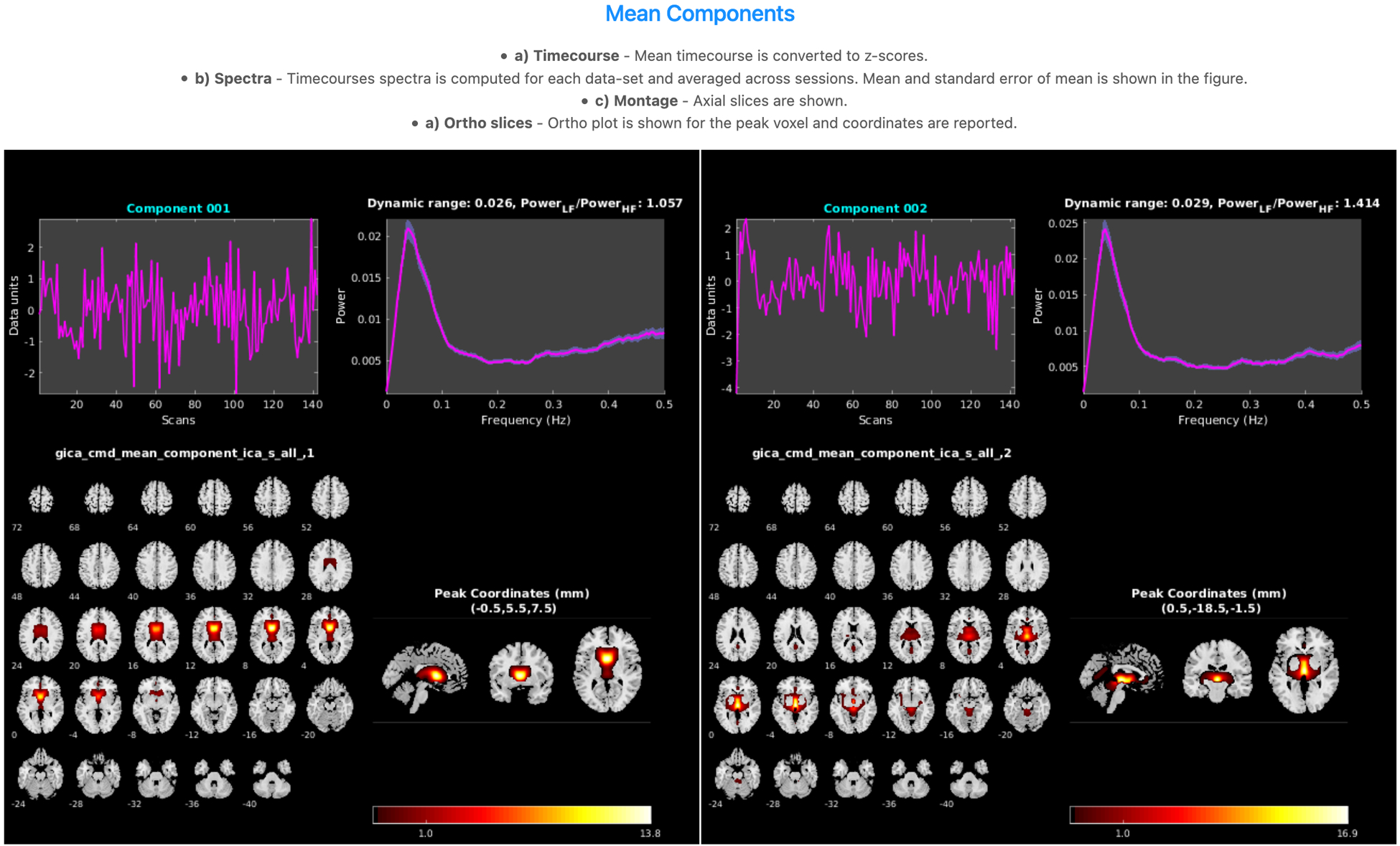Click Component 001 axial slice -20
1400x846 pixels.
pyautogui.click(x=330, y=705)
